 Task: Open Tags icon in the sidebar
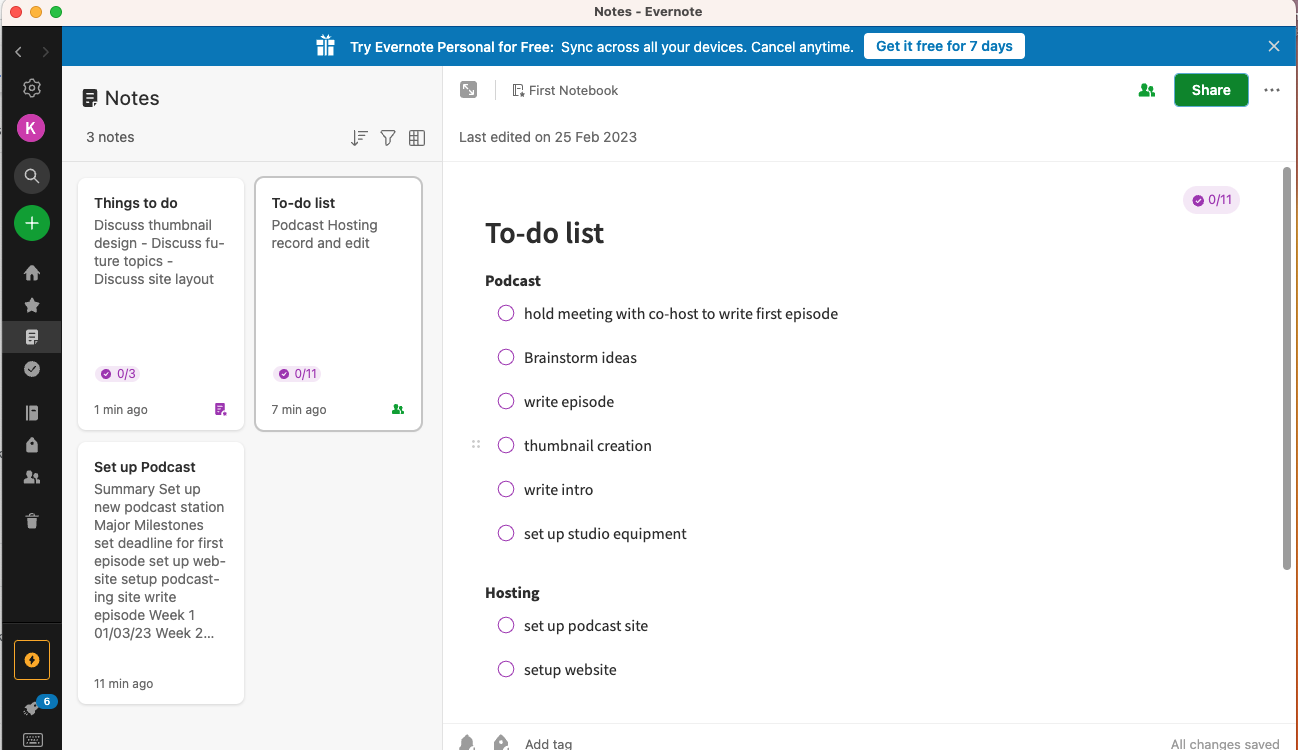point(32,445)
